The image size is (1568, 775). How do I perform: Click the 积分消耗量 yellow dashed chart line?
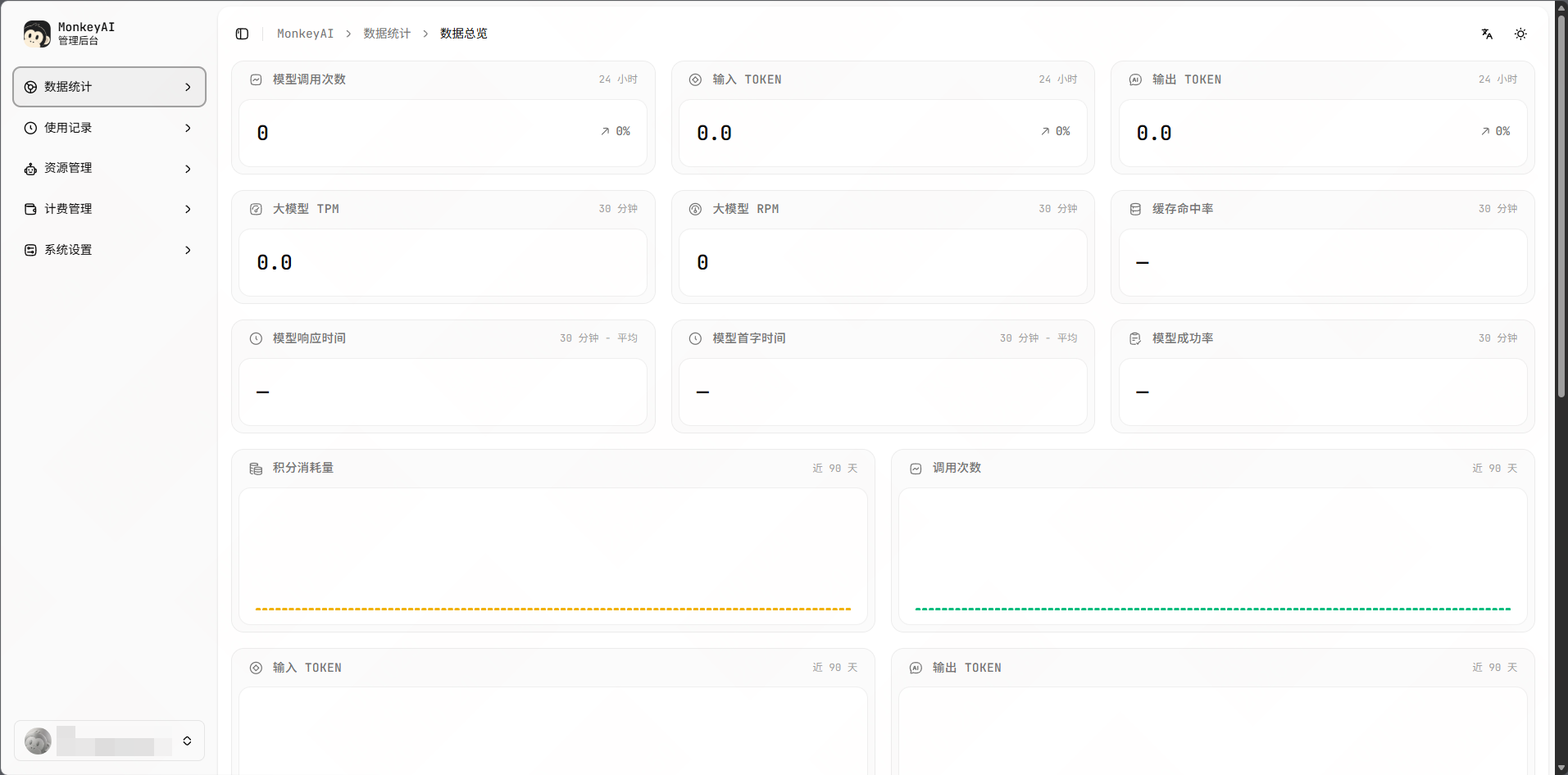pyautogui.click(x=553, y=609)
